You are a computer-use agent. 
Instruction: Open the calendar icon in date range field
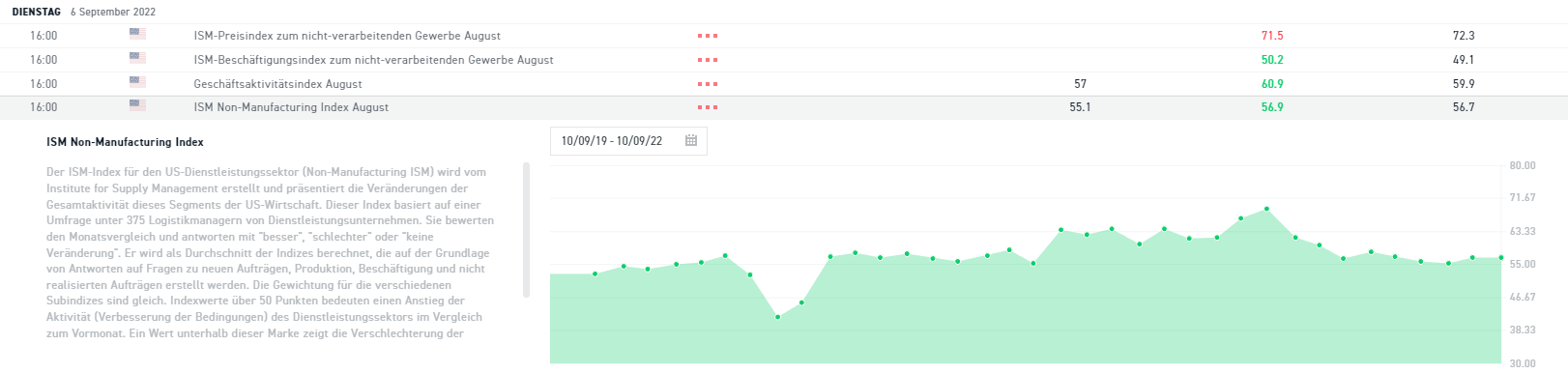[691, 140]
